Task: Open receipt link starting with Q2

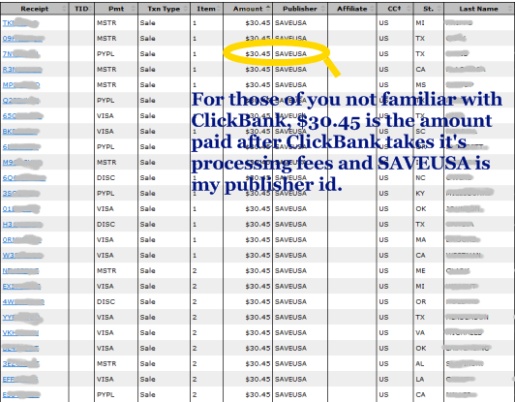Action: coord(21,101)
